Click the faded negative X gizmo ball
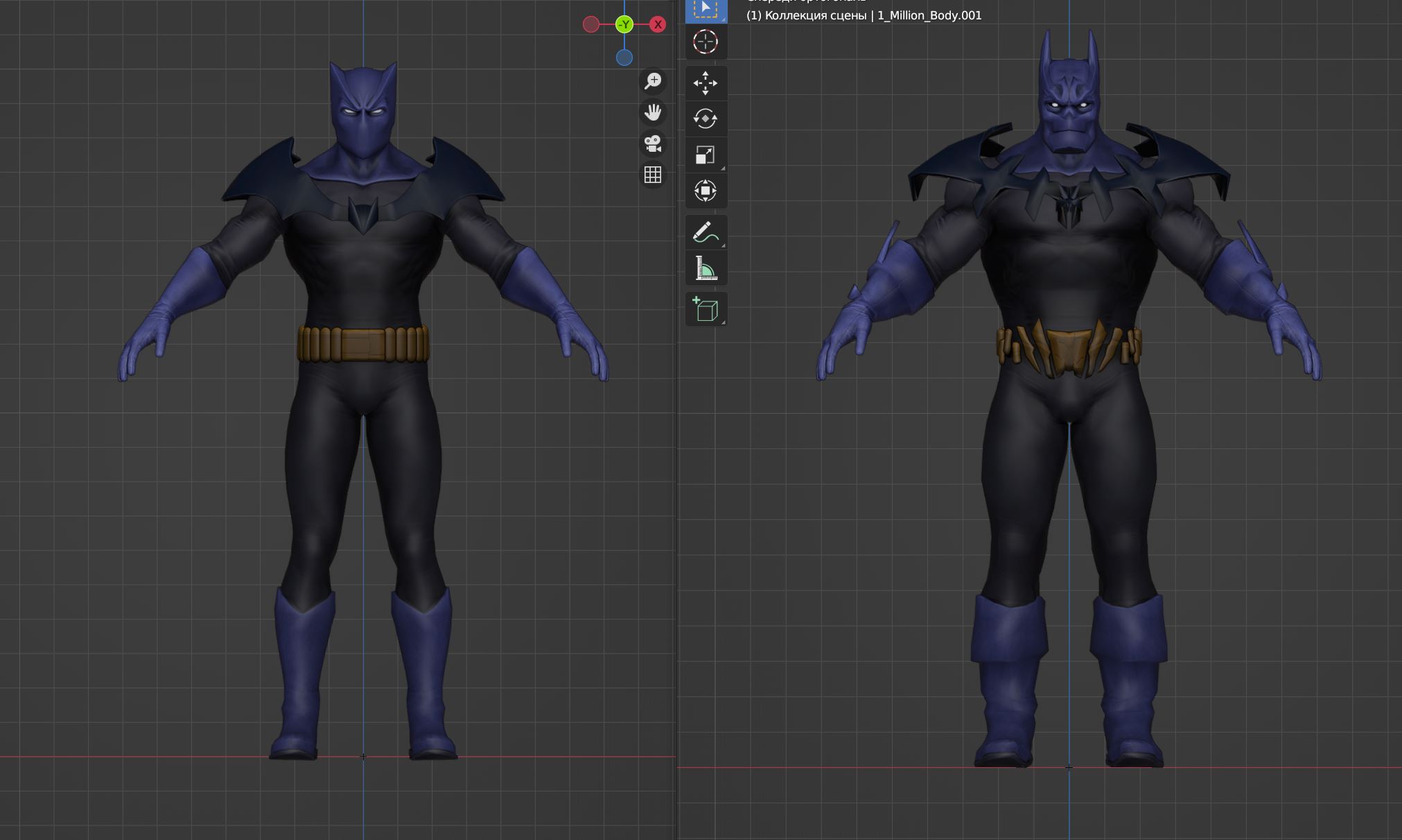Image resolution: width=1402 pixels, height=840 pixels. (x=591, y=25)
